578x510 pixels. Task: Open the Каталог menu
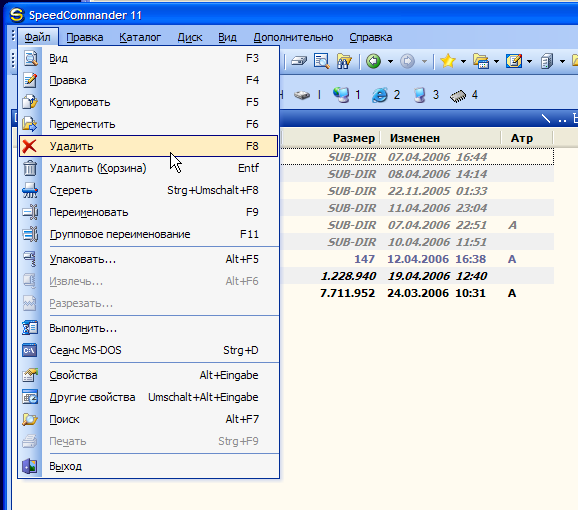coord(140,37)
